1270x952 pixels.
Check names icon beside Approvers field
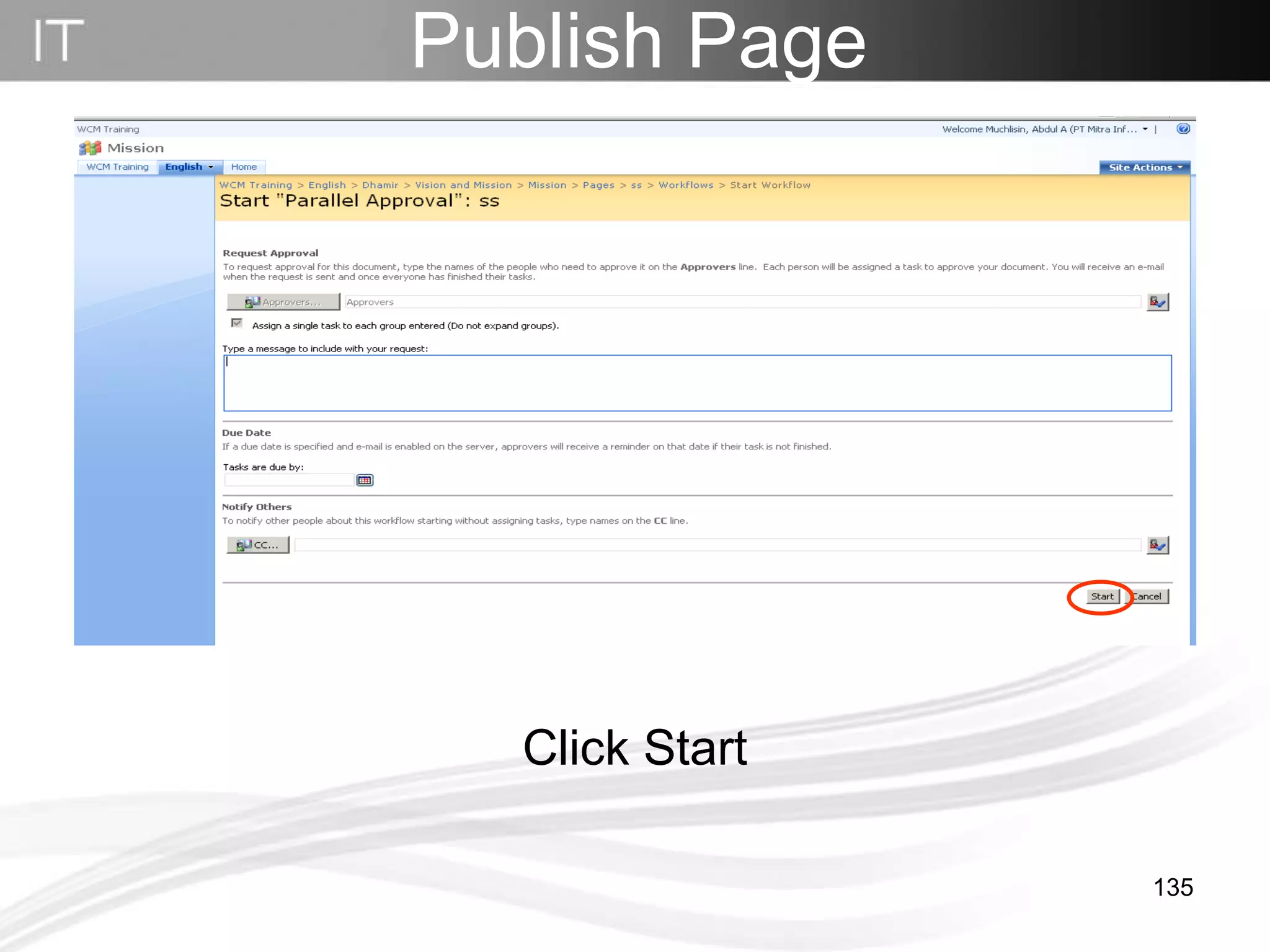[x=1158, y=302]
